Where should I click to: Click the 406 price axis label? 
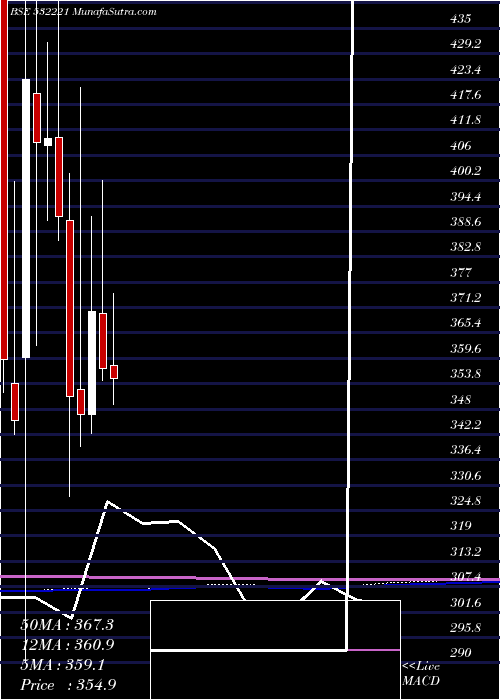tap(461, 146)
